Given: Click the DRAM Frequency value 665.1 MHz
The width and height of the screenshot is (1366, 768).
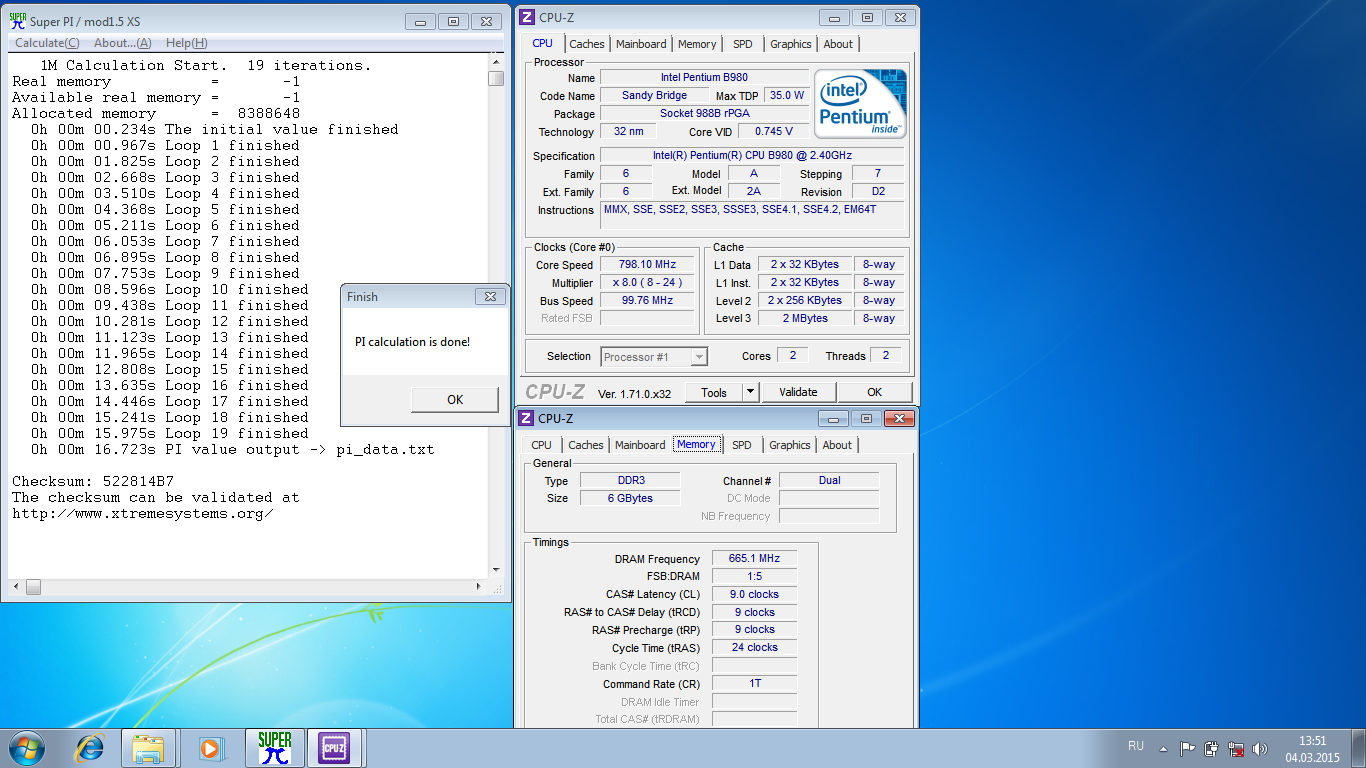Looking at the screenshot, I should [754, 558].
